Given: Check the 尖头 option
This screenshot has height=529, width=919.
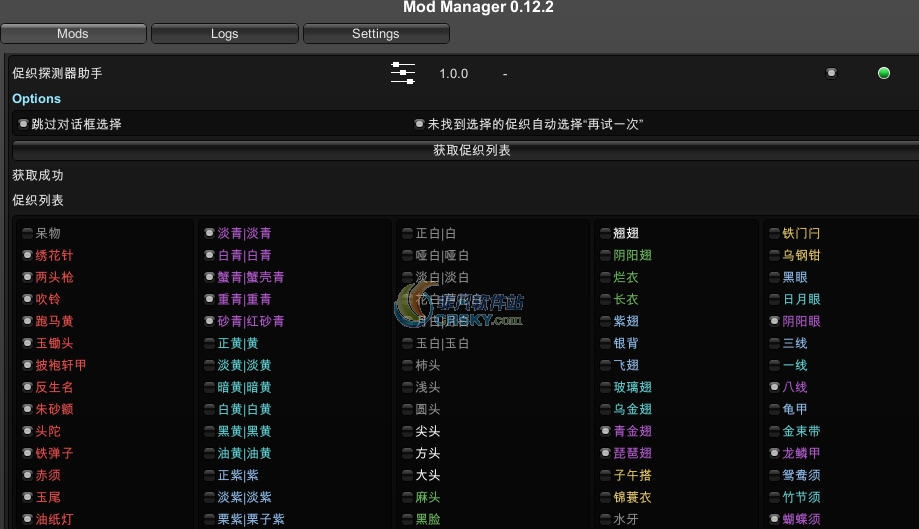Looking at the screenshot, I should coord(407,431).
